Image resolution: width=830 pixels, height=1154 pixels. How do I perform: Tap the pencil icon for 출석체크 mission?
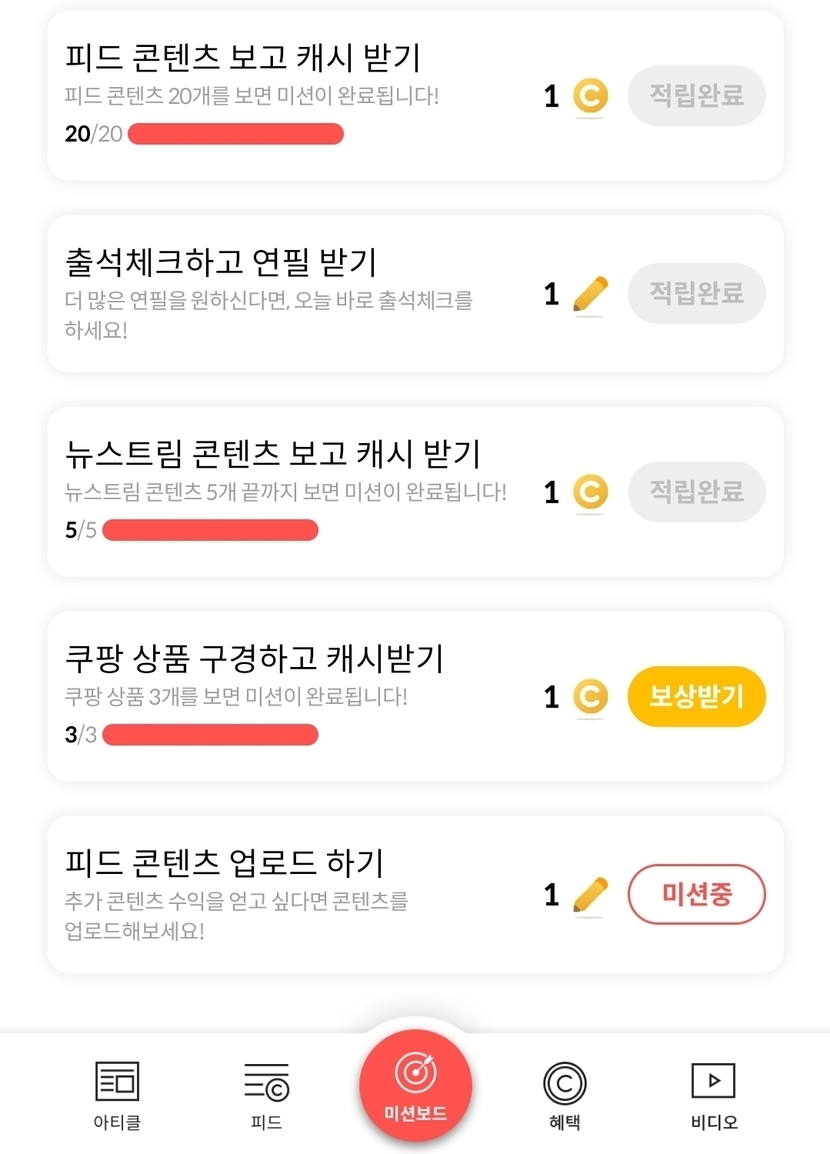[x=590, y=294]
